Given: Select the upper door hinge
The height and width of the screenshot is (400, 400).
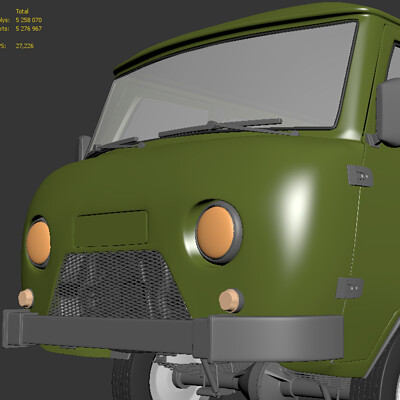Looking at the screenshot, I should (x=360, y=176).
